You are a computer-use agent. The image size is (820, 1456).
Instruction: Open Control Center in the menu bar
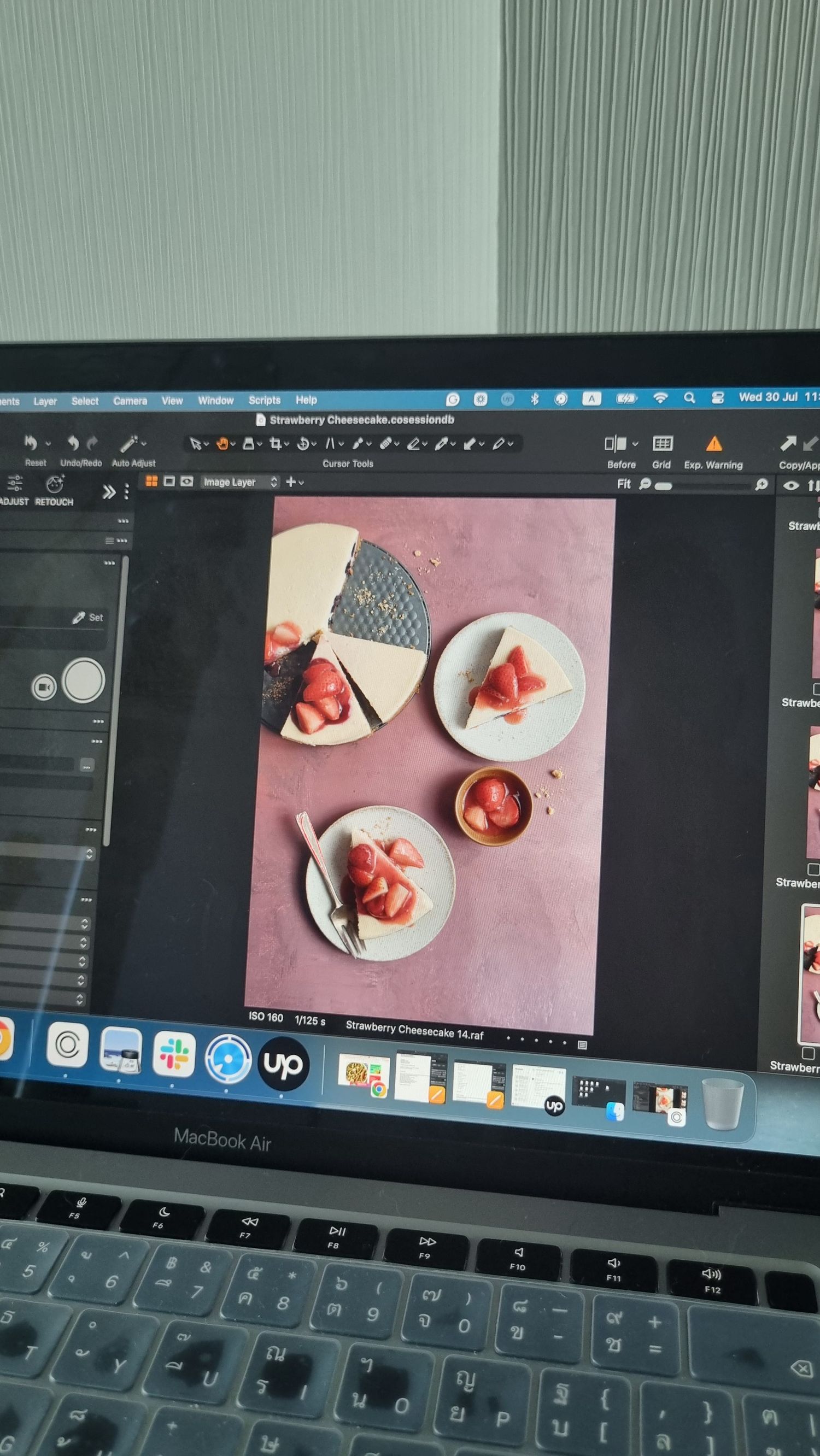click(x=718, y=398)
